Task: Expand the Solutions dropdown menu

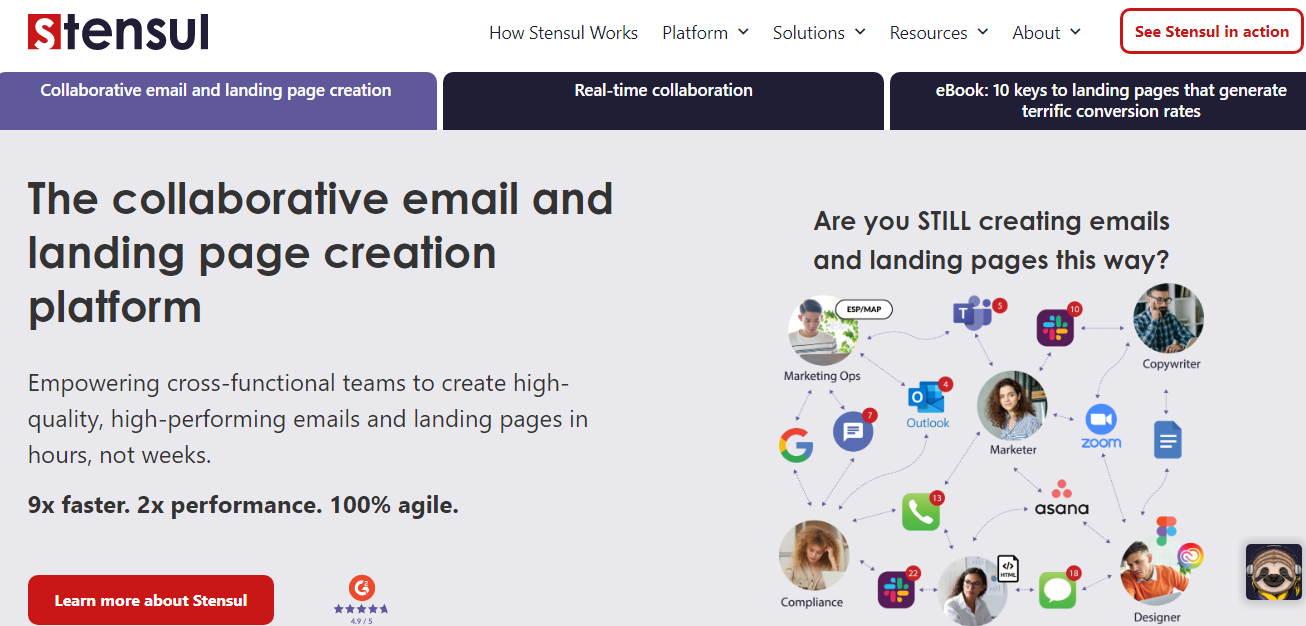Action: [819, 33]
